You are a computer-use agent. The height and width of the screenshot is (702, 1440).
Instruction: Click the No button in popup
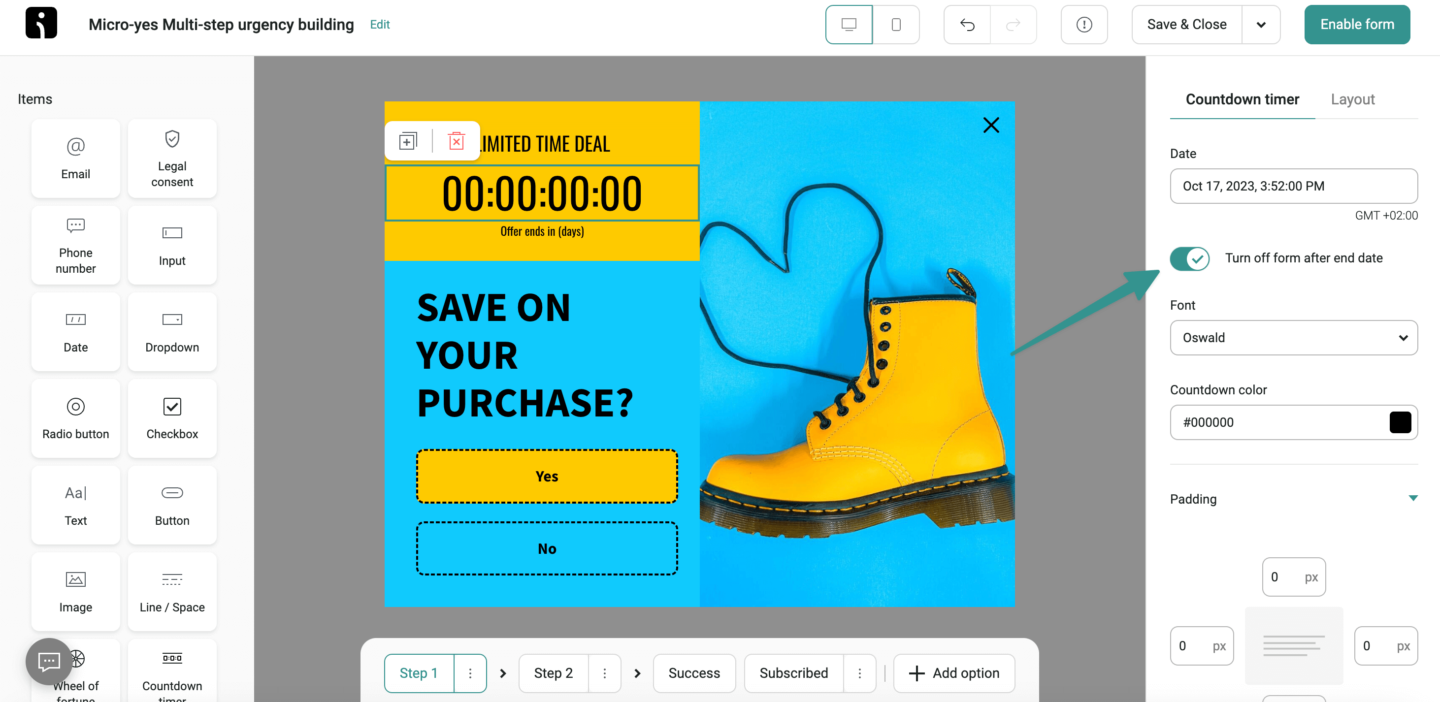pyautogui.click(x=547, y=548)
